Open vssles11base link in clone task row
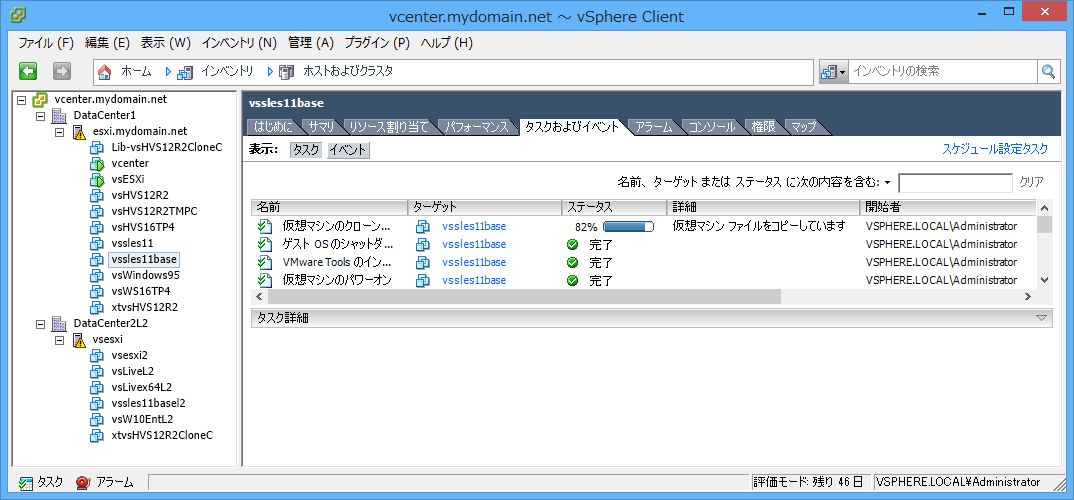 (474, 226)
